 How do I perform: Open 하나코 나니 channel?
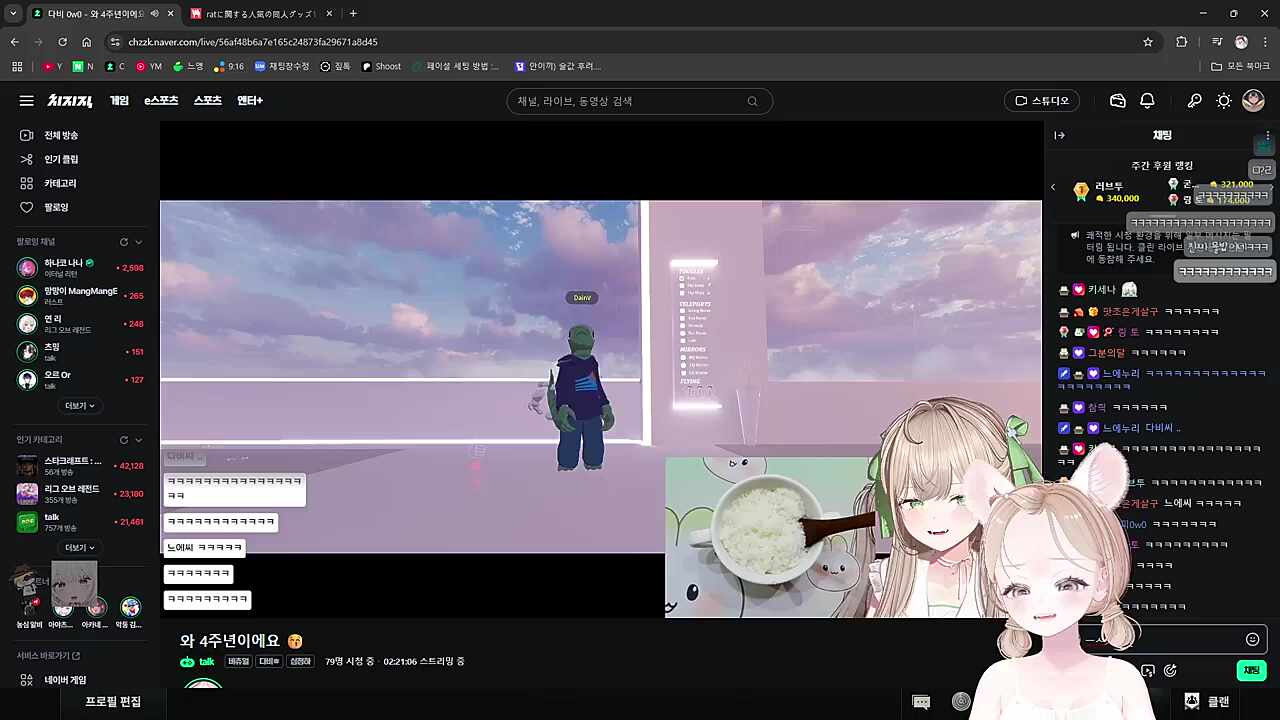point(80,268)
